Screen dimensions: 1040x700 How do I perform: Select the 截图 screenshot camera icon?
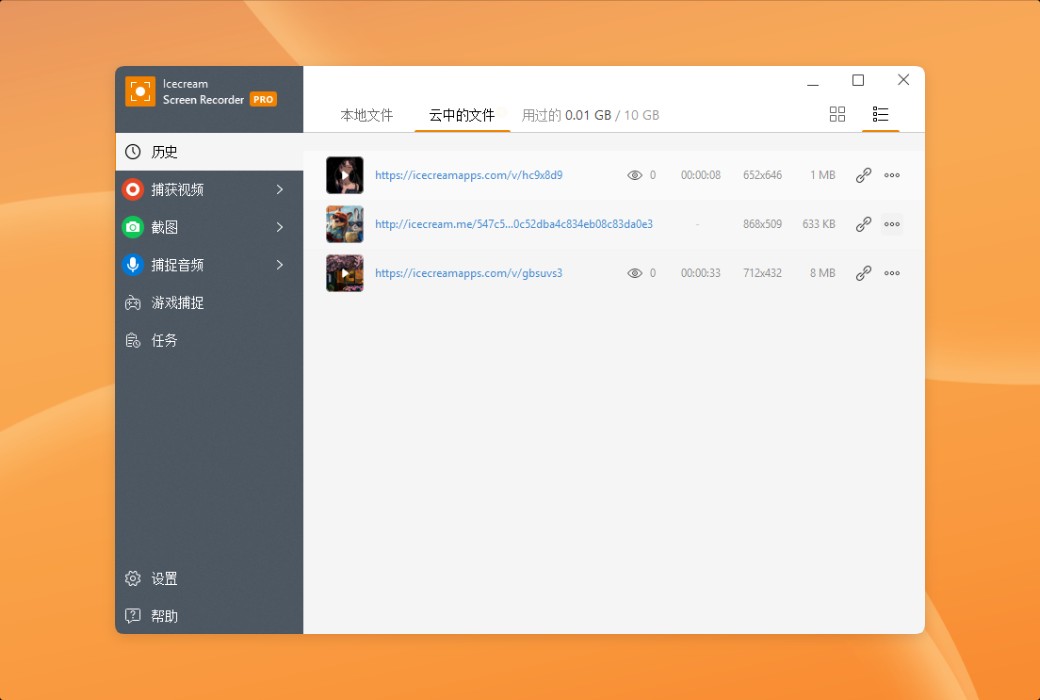click(x=133, y=227)
